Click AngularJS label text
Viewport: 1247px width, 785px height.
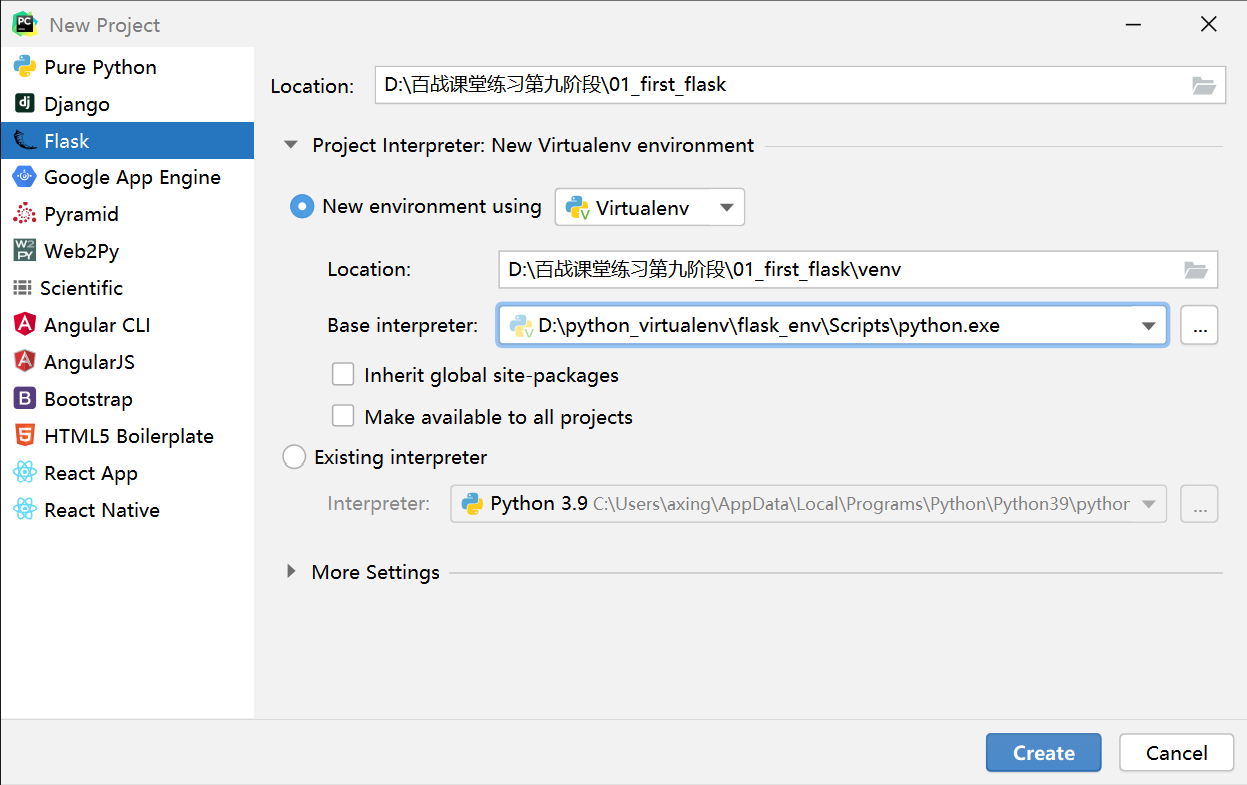[x=89, y=362]
